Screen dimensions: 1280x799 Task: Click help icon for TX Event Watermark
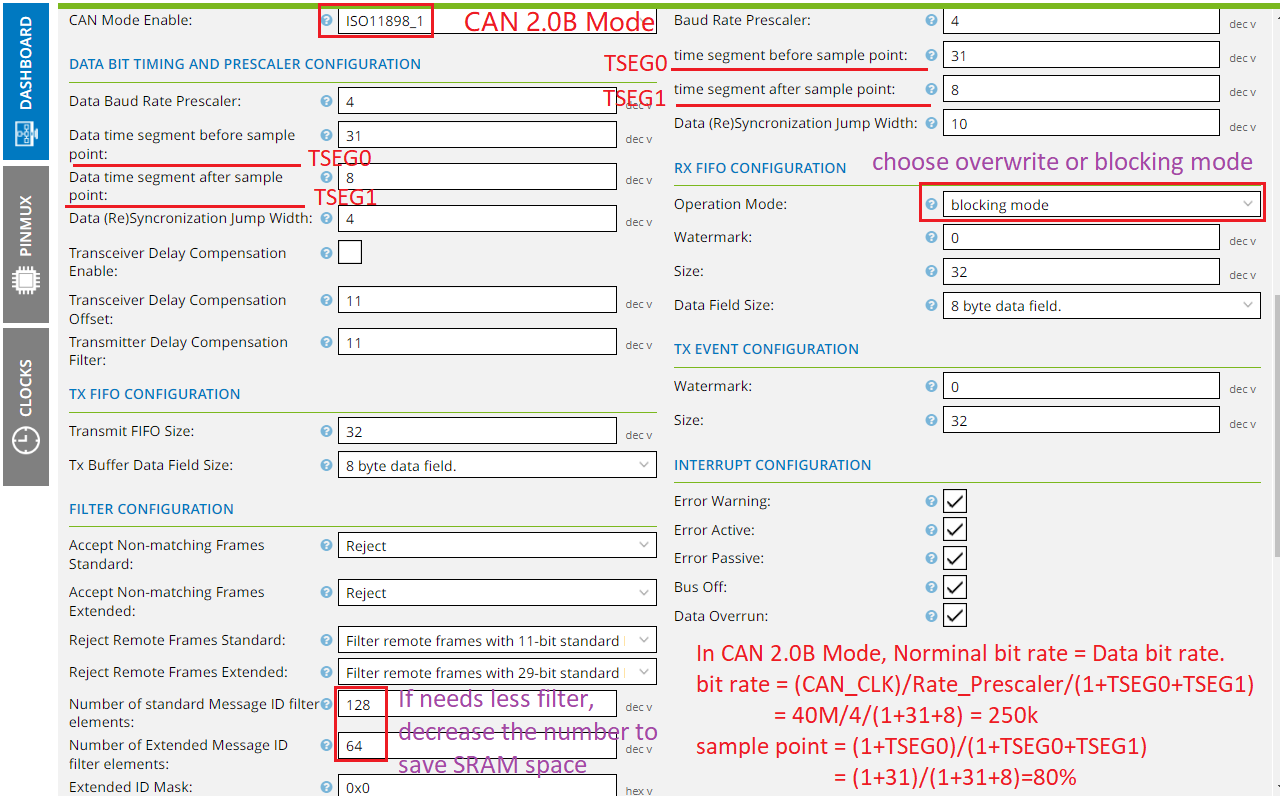point(931,386)
